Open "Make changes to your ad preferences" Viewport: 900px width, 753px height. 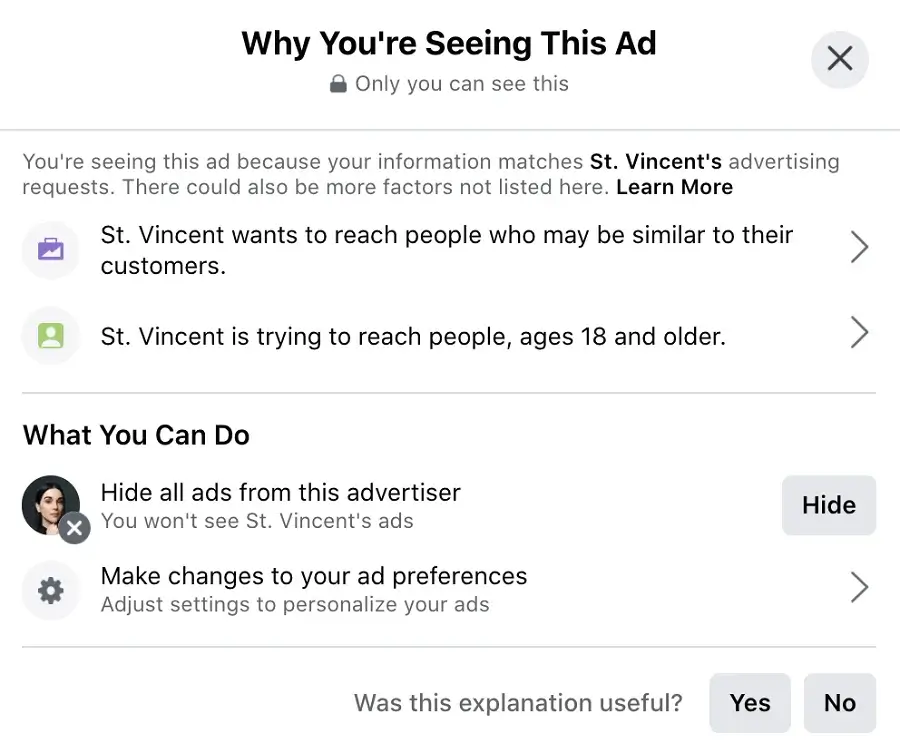click(x=314, y=576)
